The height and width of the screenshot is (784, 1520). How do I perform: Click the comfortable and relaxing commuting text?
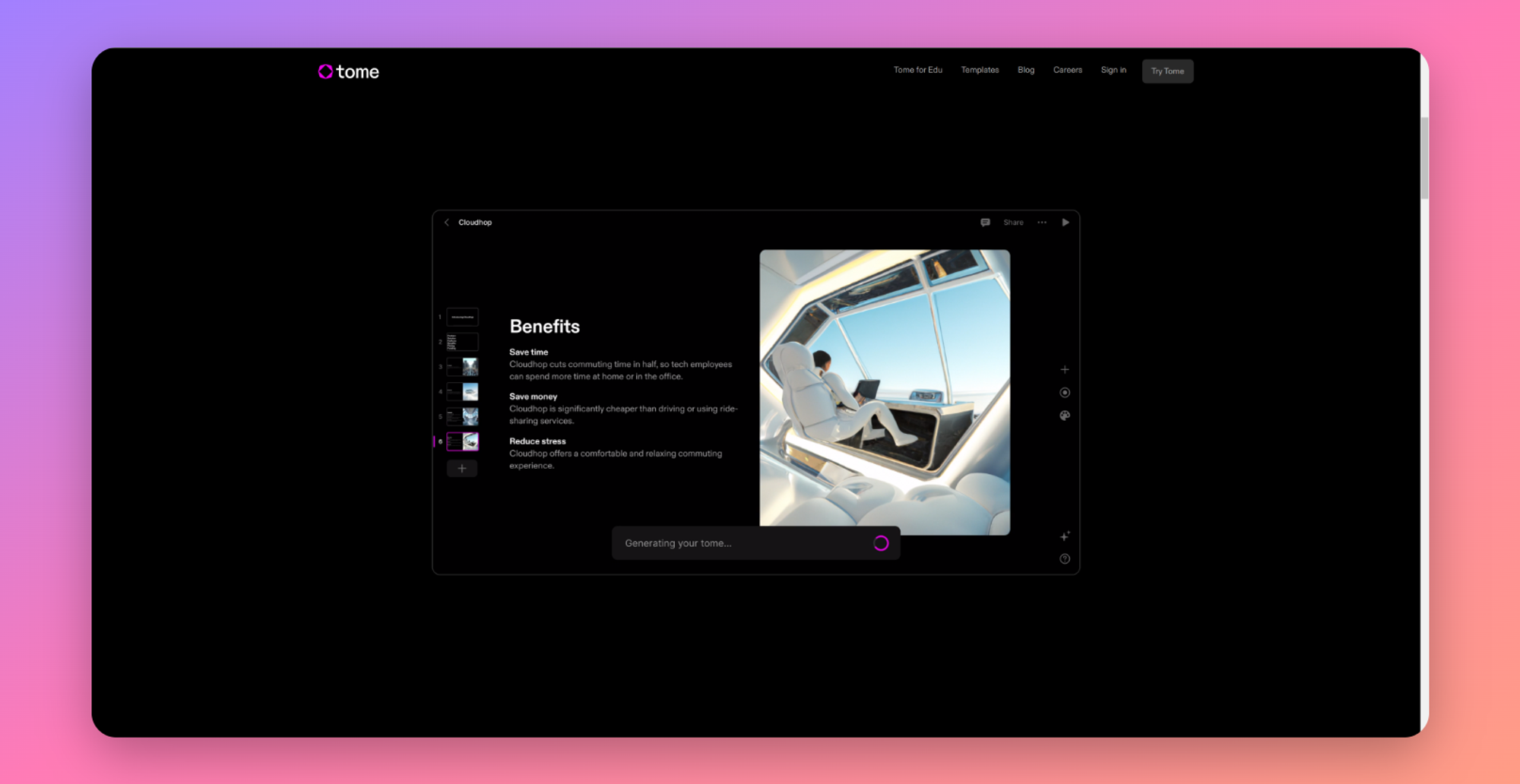[616, 460]
